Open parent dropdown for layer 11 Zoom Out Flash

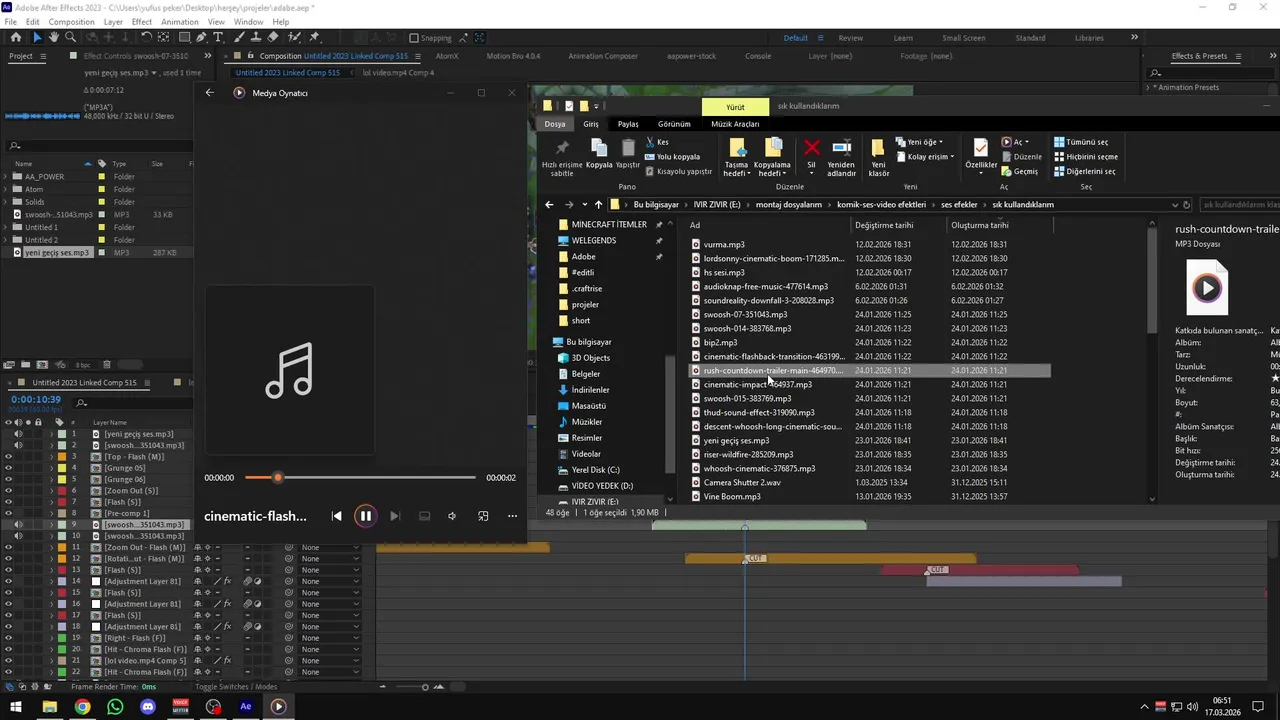click(330, 547)
